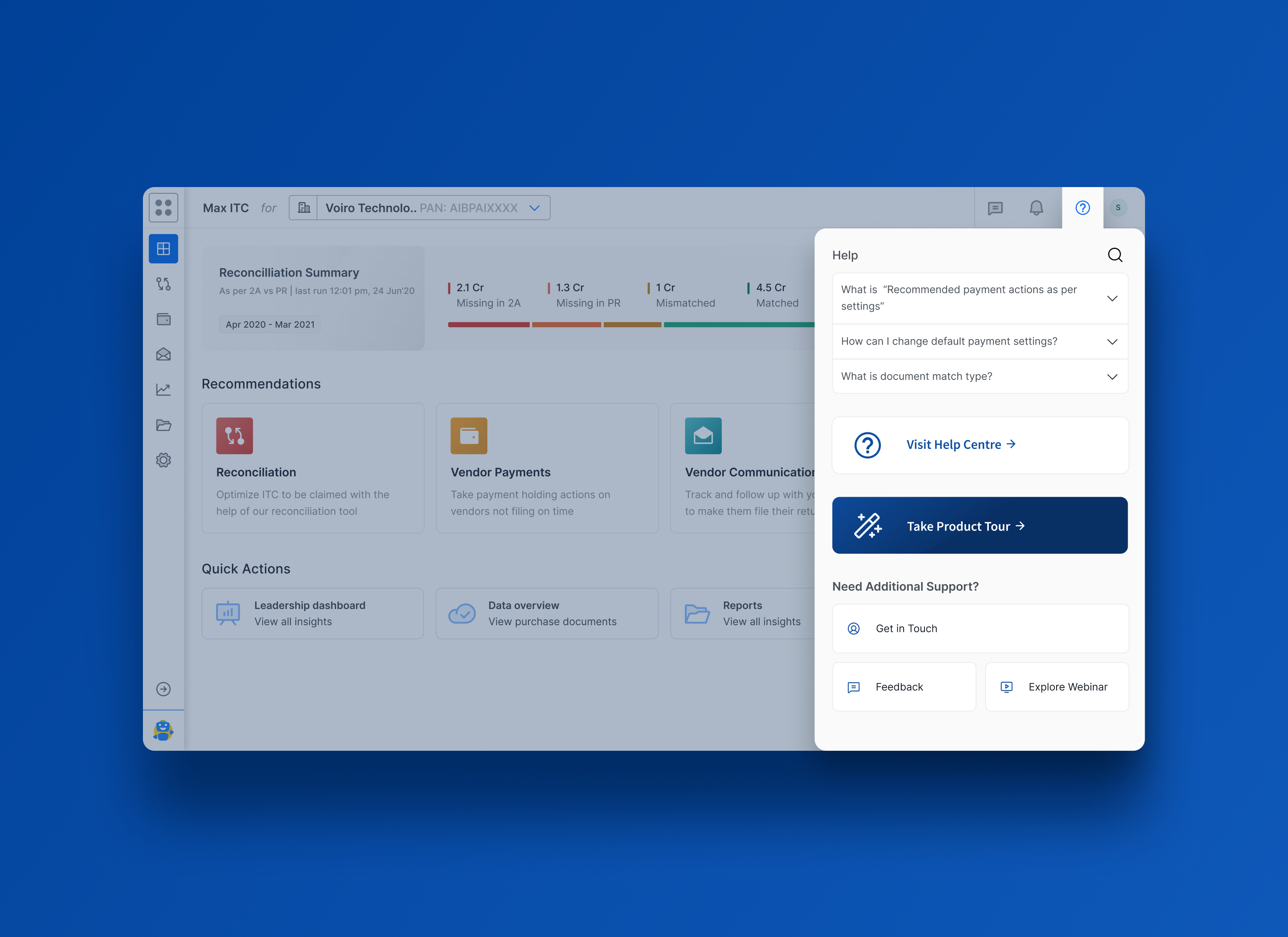Open the chat messages icon in header
The image size is (1288, 937).
(x=995, y=208)
